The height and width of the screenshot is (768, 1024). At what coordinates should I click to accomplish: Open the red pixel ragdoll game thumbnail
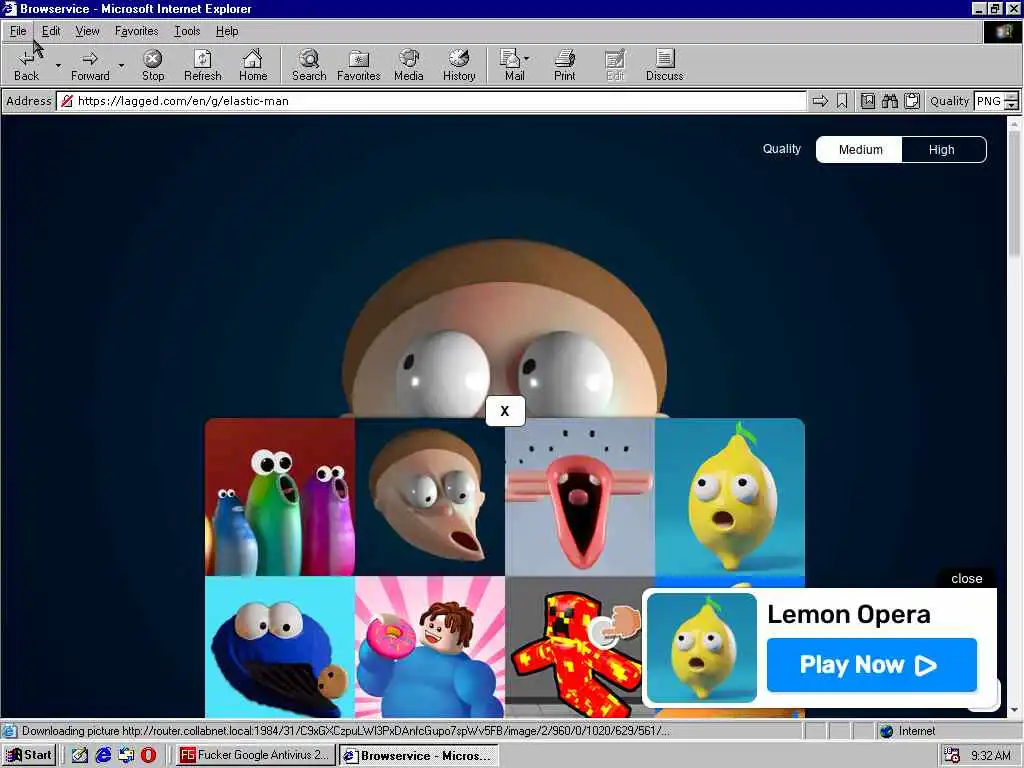pos(575,647)
